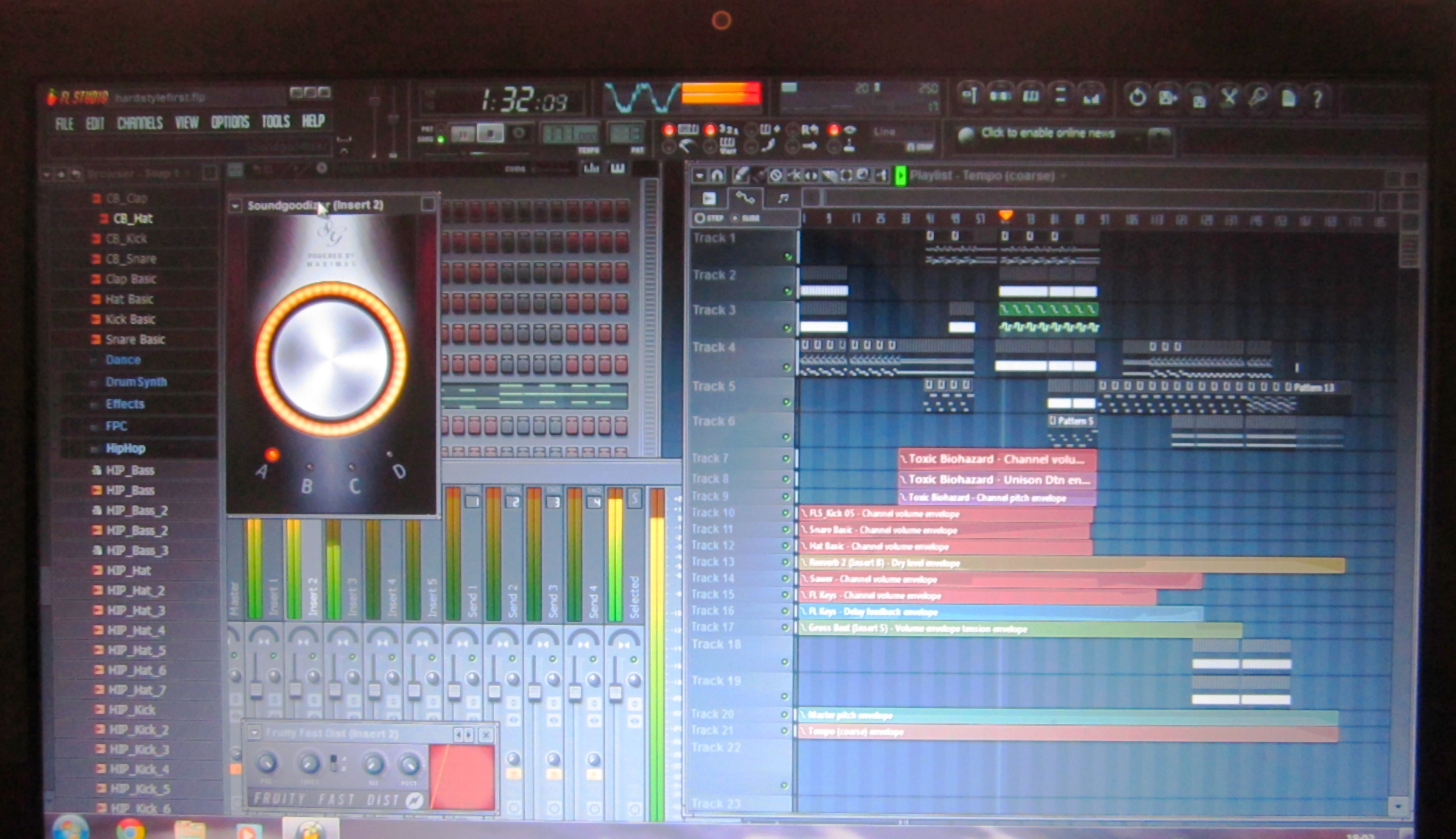1456x839 pixels.
Task: Click the Fruity Fast Dist POST knob
Action: point(409,765)
